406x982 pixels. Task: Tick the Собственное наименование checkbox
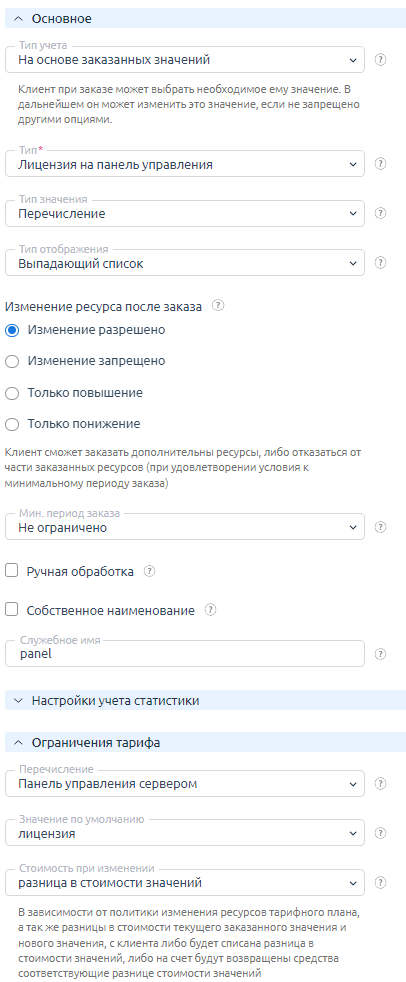click(11, 609)
